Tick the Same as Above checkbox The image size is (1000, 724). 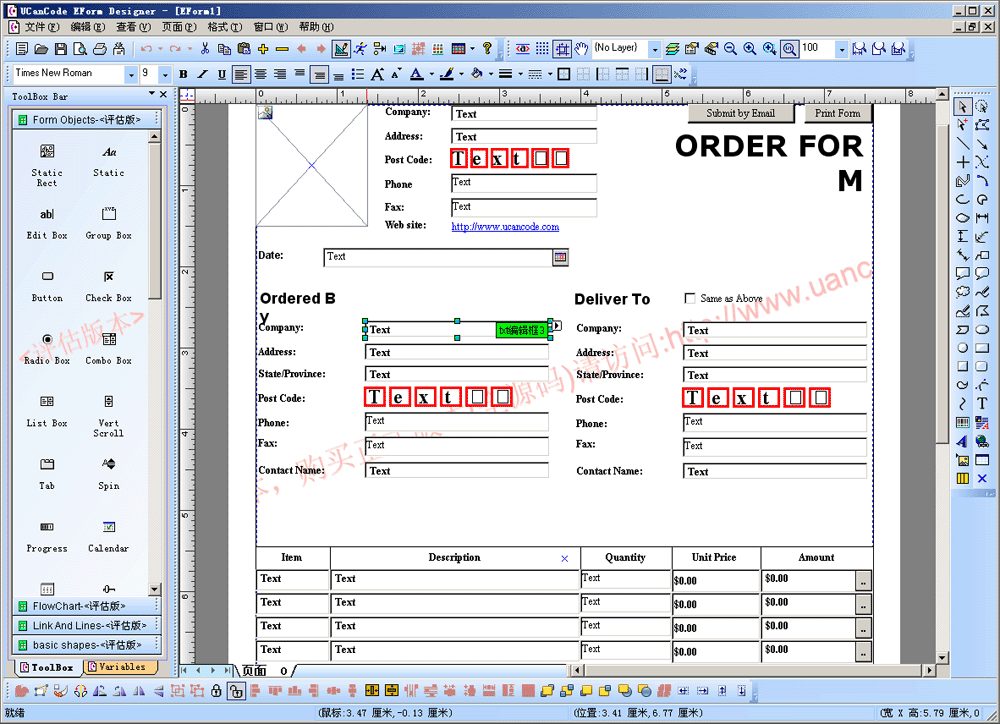[690, 298]
